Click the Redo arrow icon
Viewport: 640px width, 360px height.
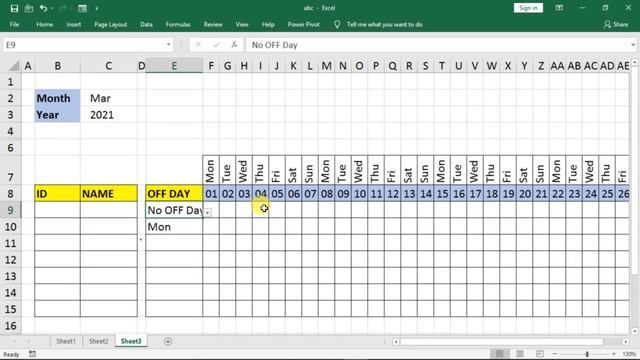click(x=63, y=8)
